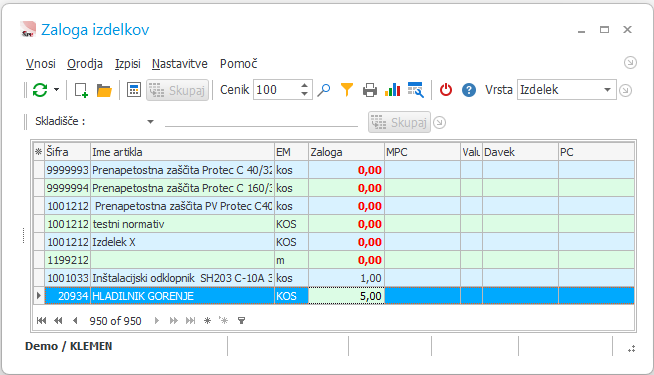The width and height of the screenshot is (654, 375).
Task: Click the navigator bookmark asterisk icon
Action: 207,320
